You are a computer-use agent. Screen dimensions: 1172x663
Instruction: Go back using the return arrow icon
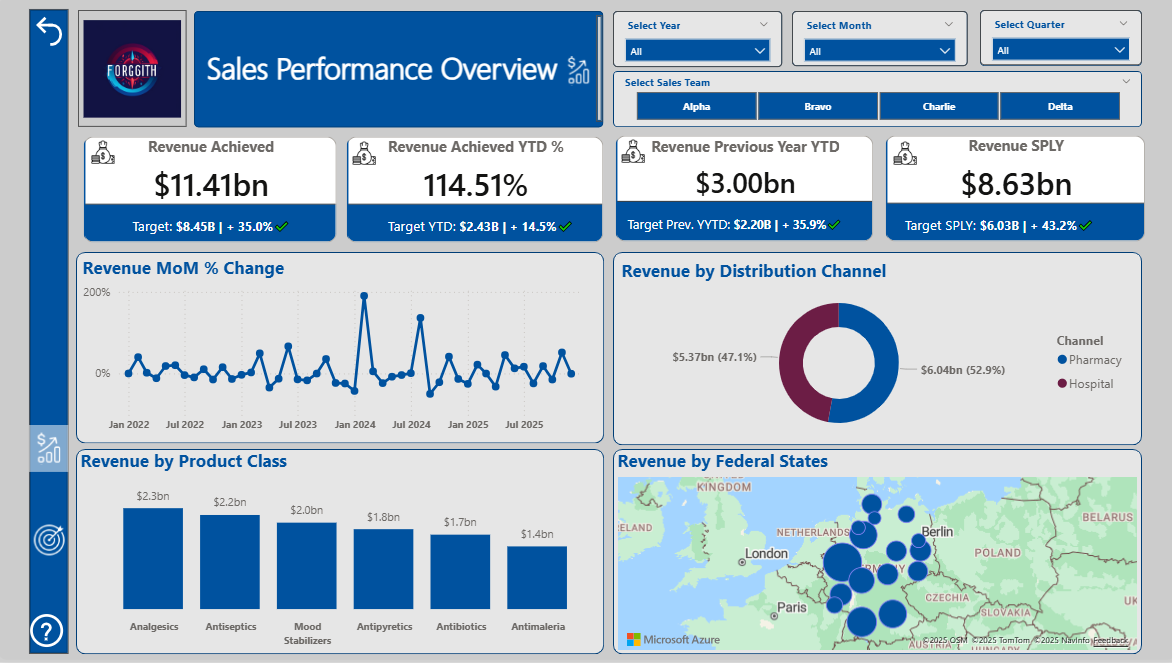[49, 31]
